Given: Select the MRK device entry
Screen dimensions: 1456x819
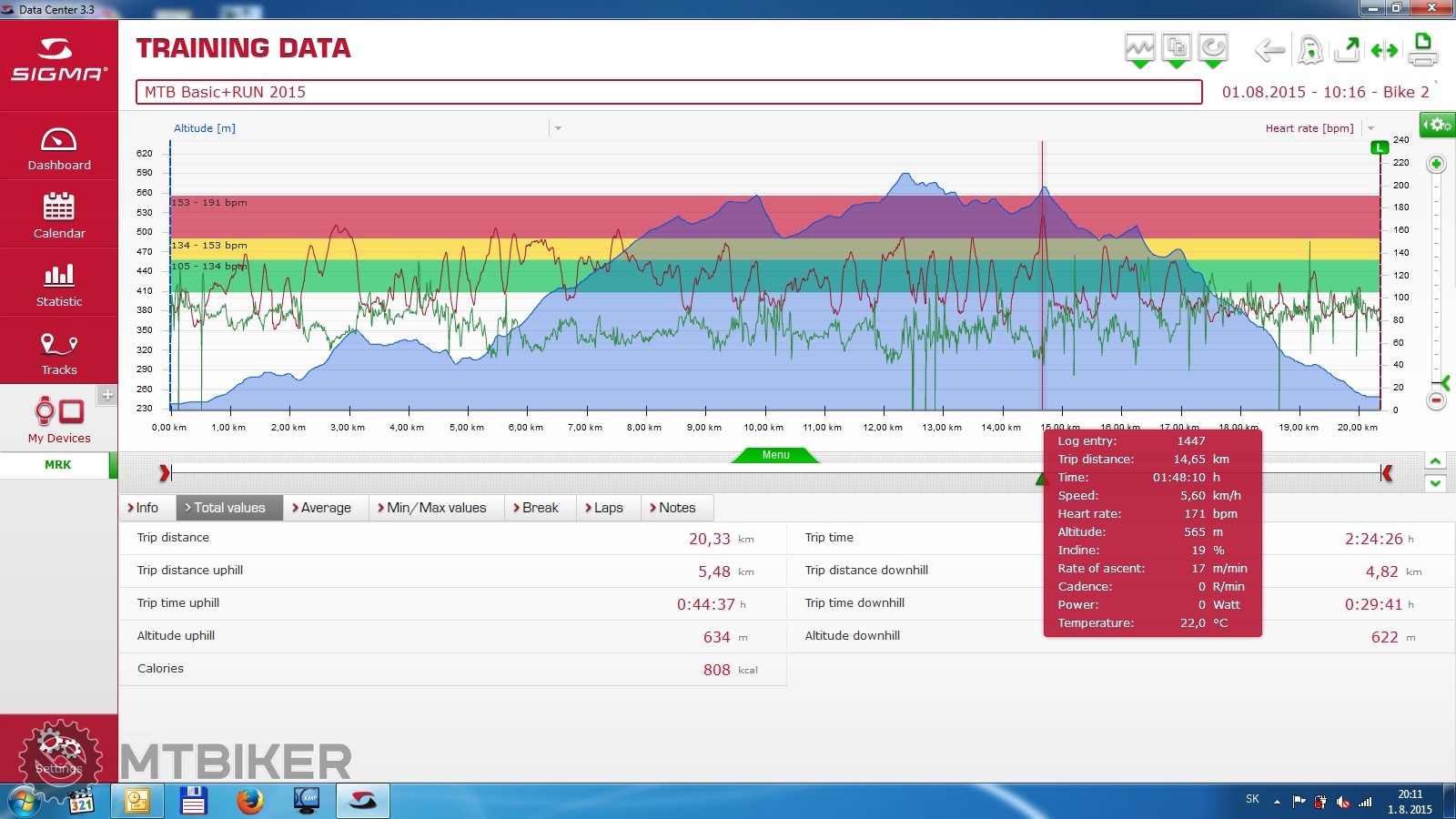Looking at the screenshot, I should coord(58,465).
